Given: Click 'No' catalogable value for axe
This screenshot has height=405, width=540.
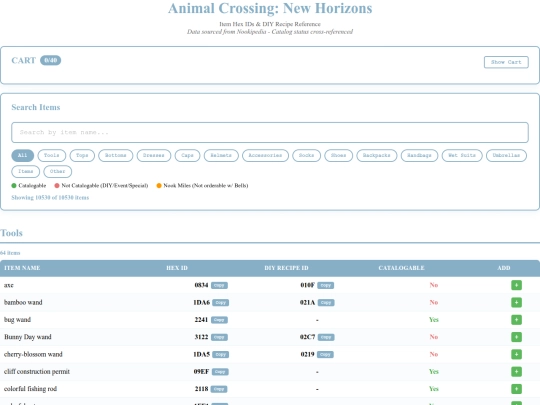Looking at the screenshot, I should [x=434, y=285].
